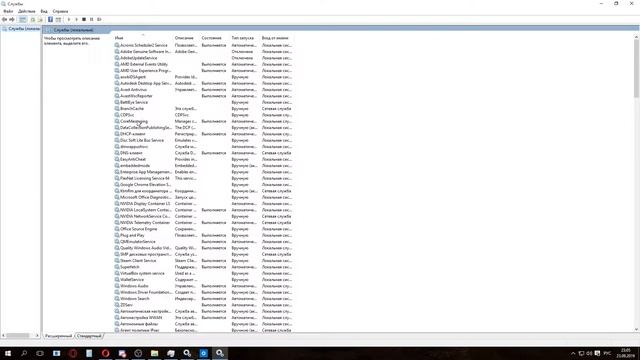This screenshot has width=640, height=360.
Task: Select the Office Source Engine row
Action: point(203,229)
